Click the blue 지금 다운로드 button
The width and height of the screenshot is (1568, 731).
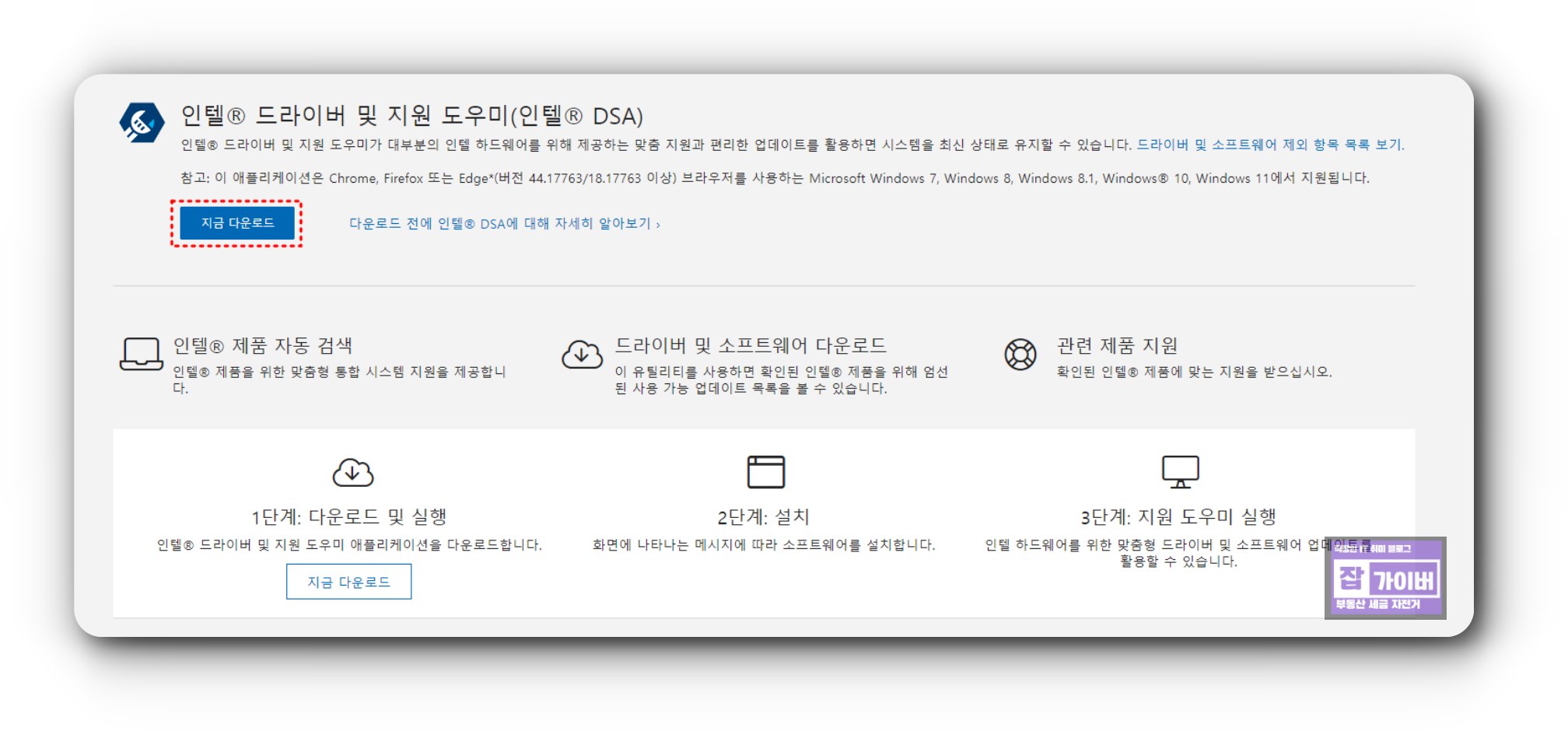(x=237, y=223)
